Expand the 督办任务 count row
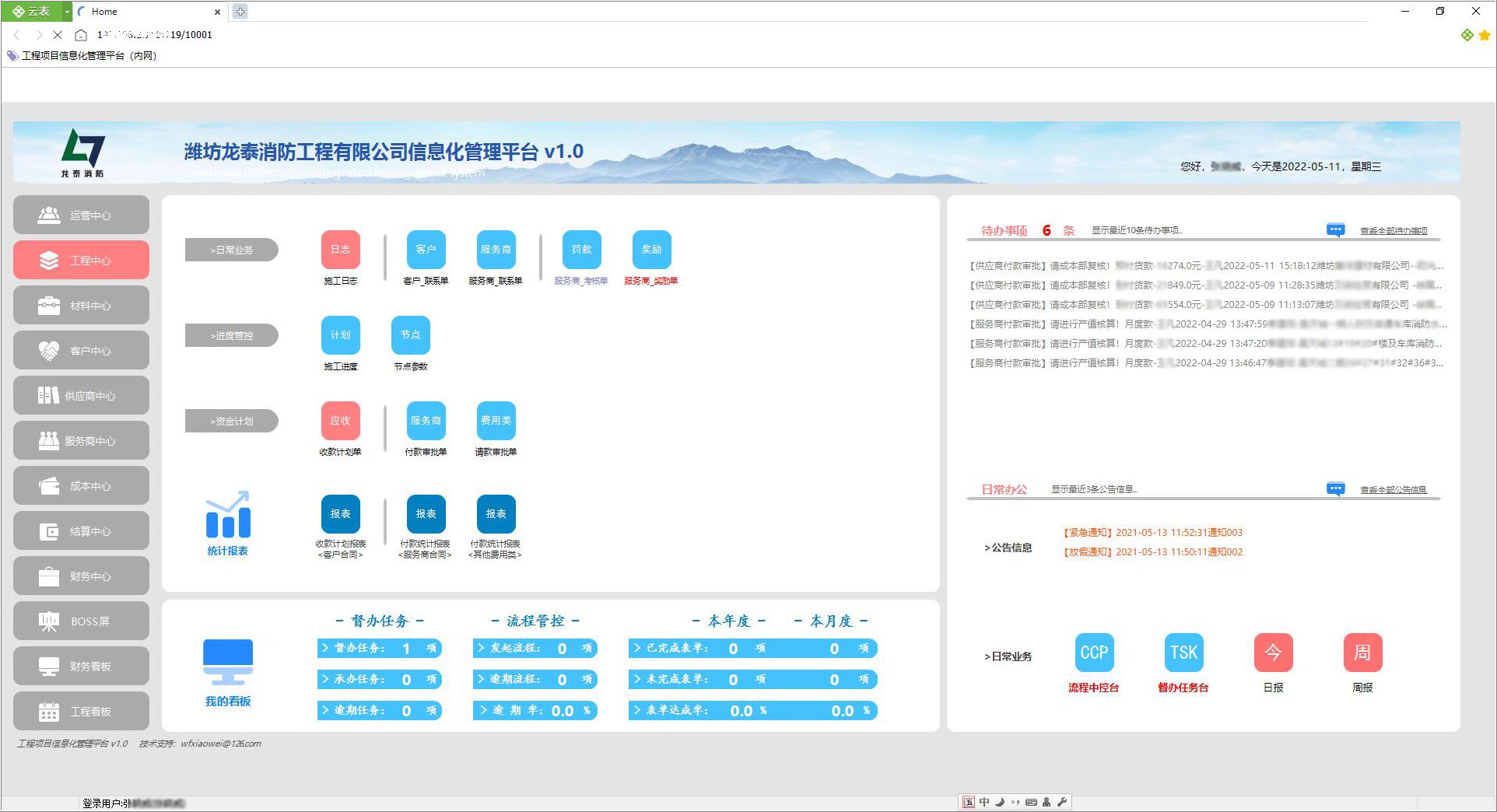This screenshot has height=812, width=1497. pyautogui.click(x=379, y=649)
